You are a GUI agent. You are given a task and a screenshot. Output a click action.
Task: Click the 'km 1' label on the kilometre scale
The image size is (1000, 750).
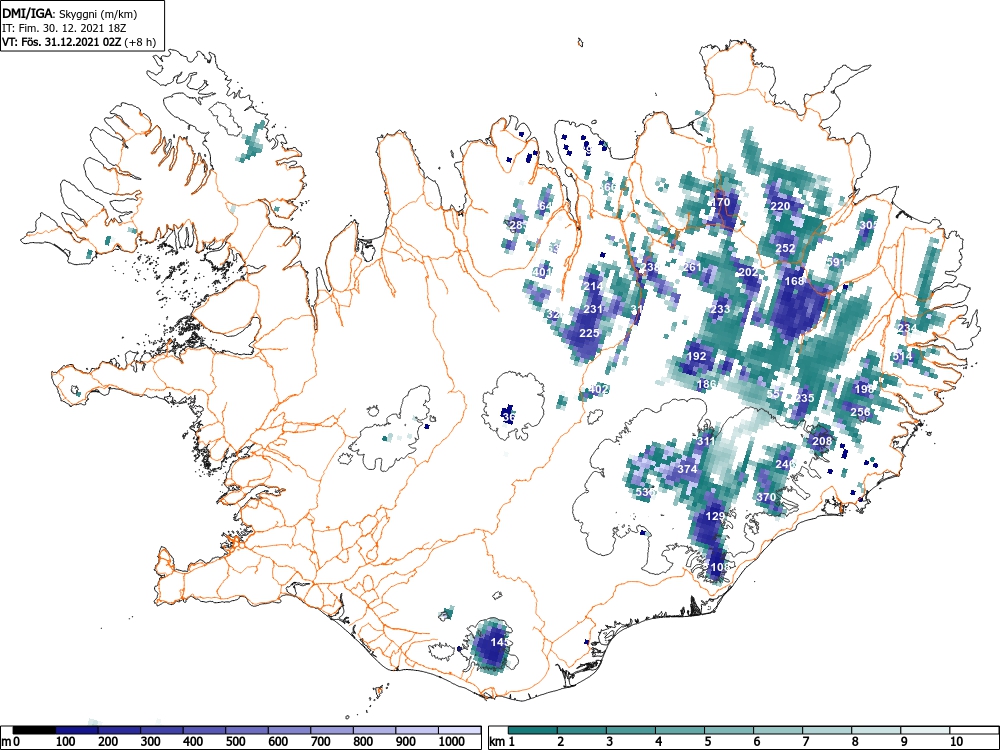pos(502,742)
